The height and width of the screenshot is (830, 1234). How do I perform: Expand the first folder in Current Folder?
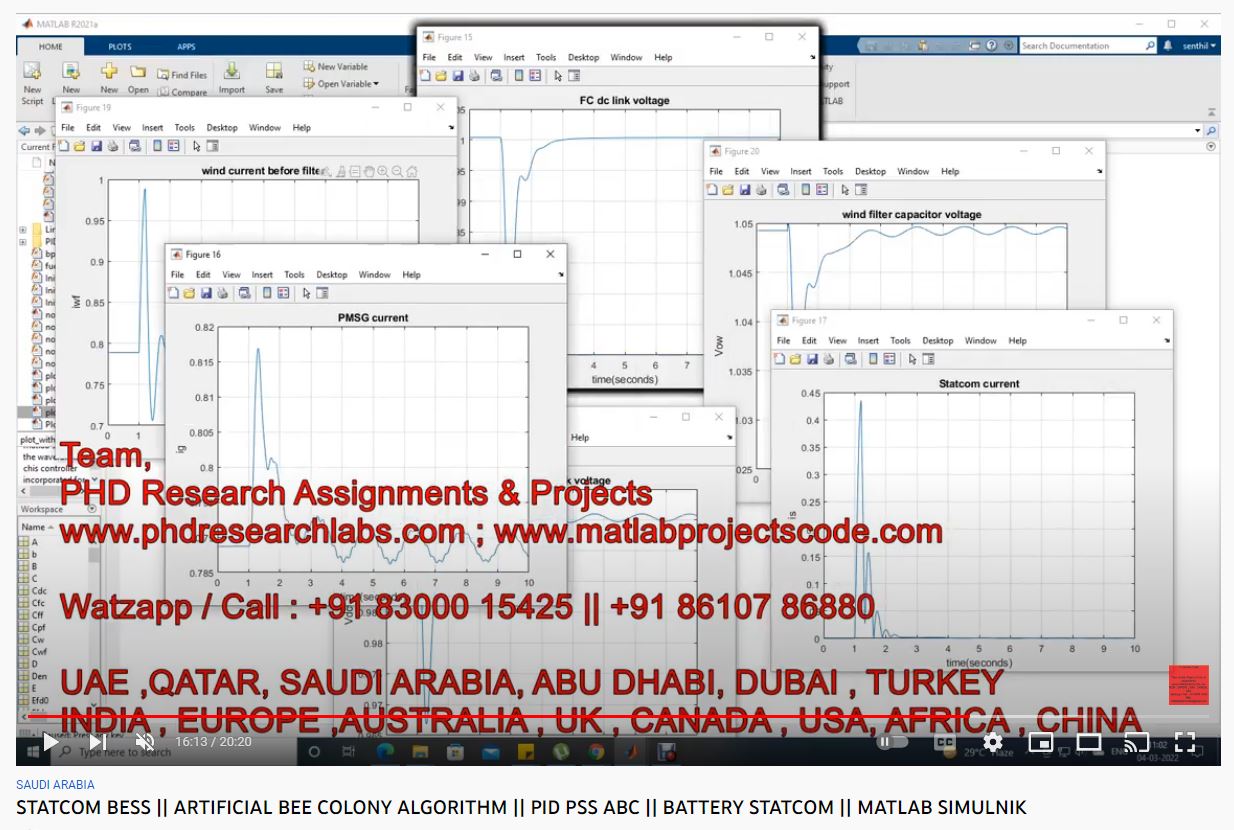[22, 229]
